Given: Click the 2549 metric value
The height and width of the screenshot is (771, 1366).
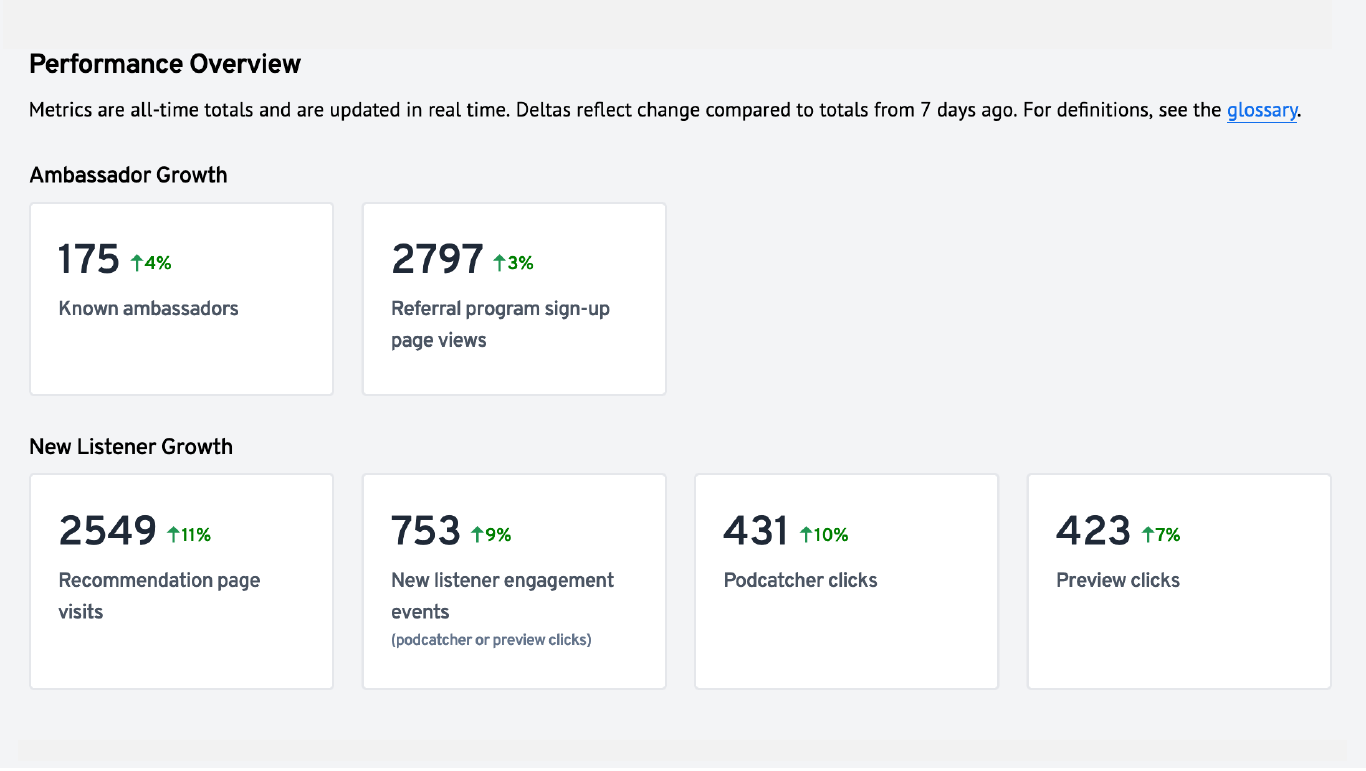Looking at the screenshot, I should point(107,531).
